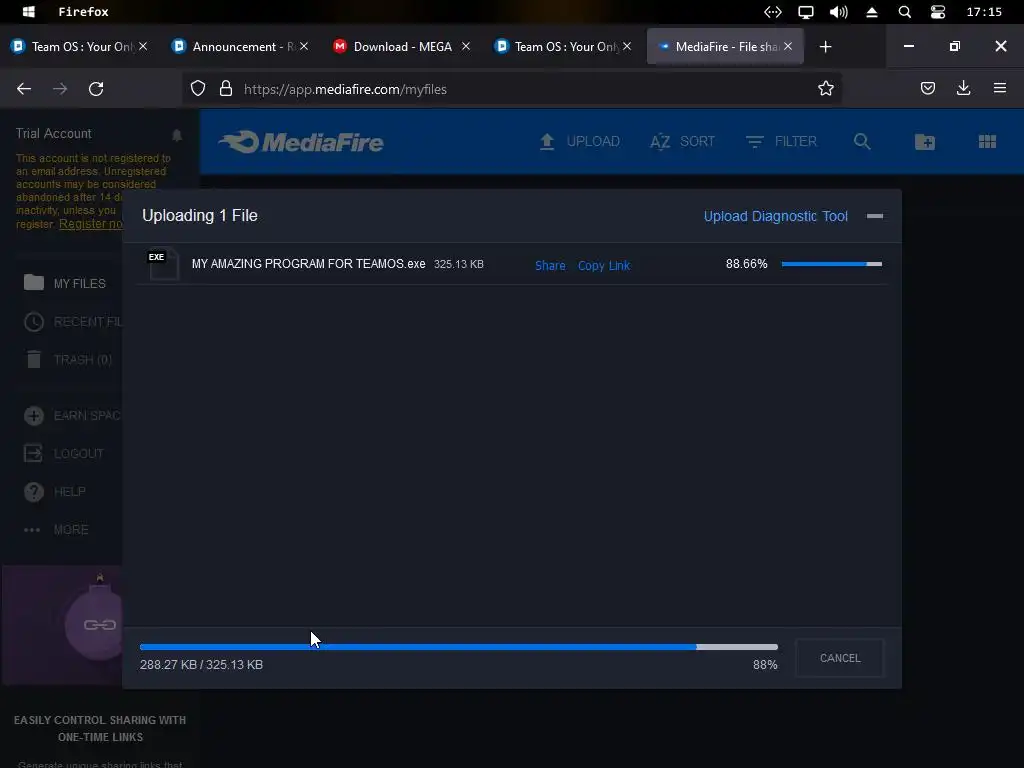This screenshot has width=1024, height=768.
Task: Click the eject tray icon
Action: (x=872, y=12)
